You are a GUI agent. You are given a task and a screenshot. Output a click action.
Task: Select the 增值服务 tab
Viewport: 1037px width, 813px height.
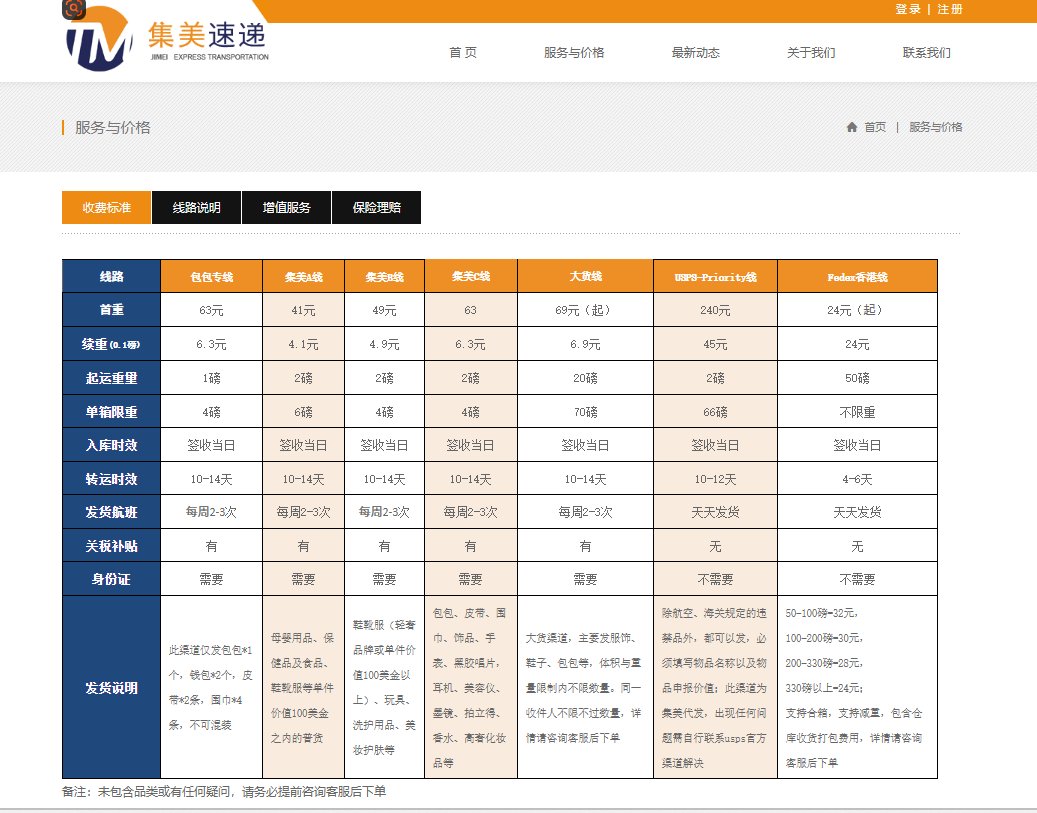(x=287, y=207)
